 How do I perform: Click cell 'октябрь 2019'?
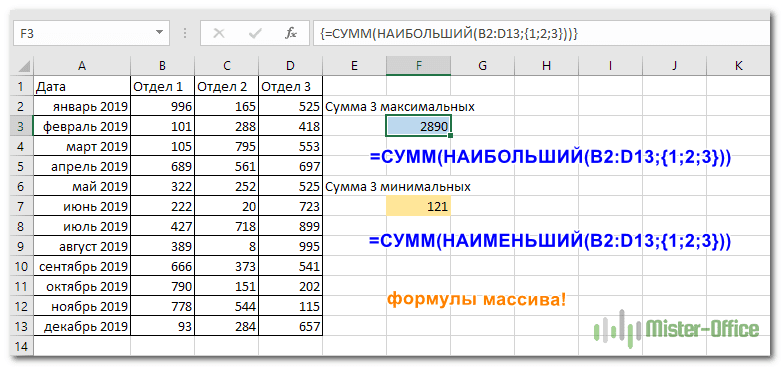(82, 286)
